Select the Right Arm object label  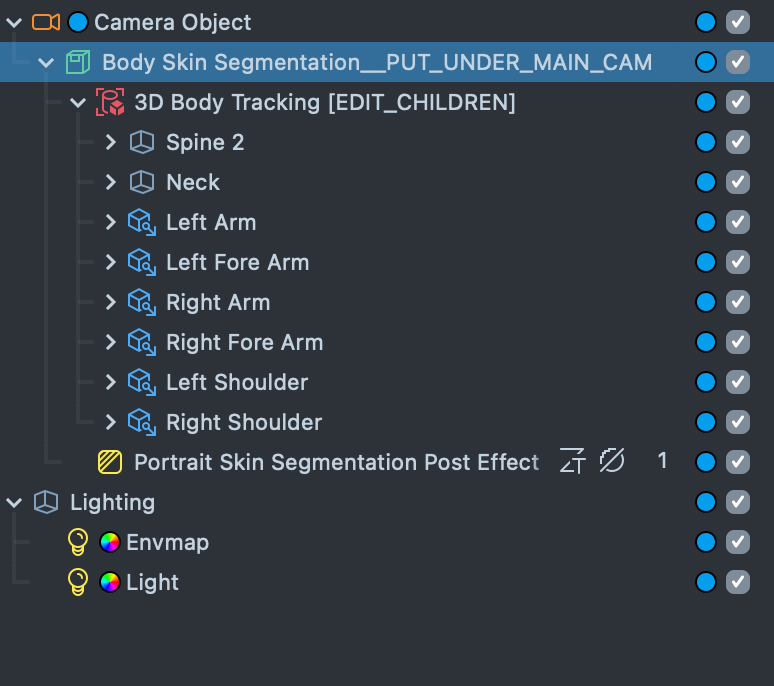coord(218,302)
